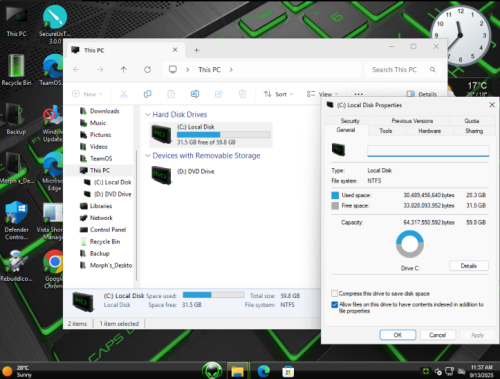Enable Compress this drive to save space

[x=334, y=294]
